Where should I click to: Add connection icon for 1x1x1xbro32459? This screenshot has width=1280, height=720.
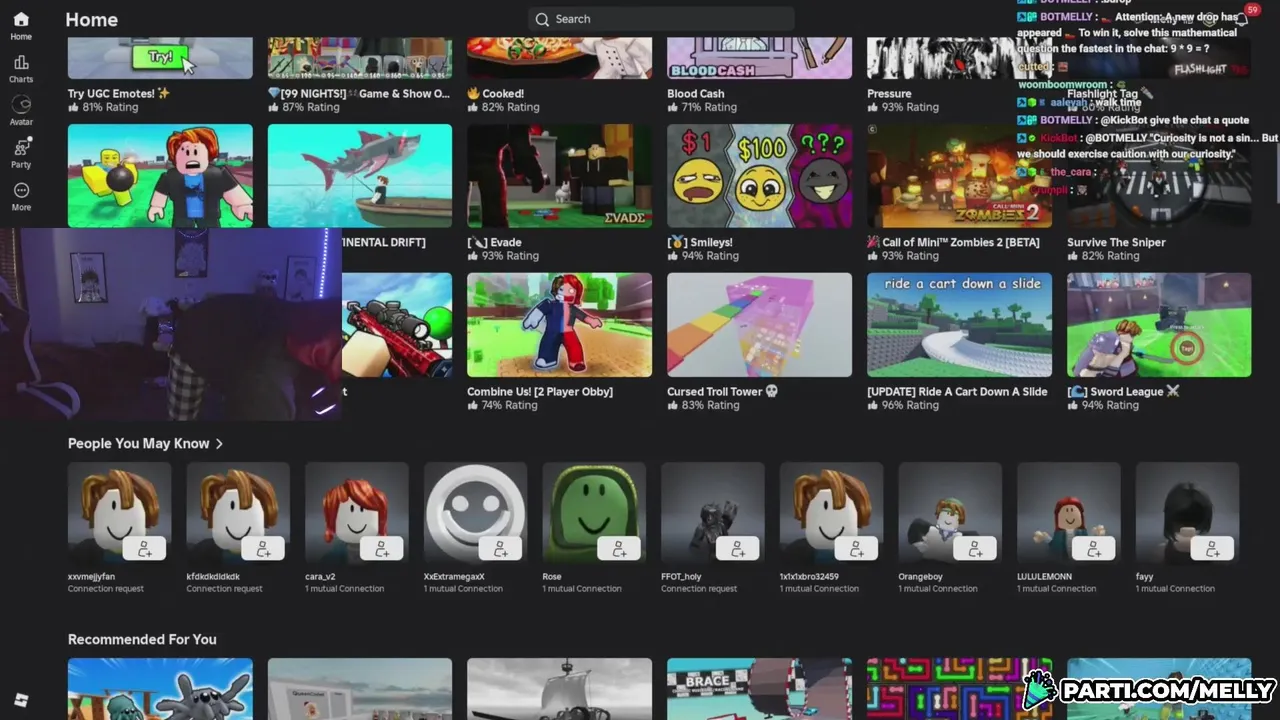[856, 549]
